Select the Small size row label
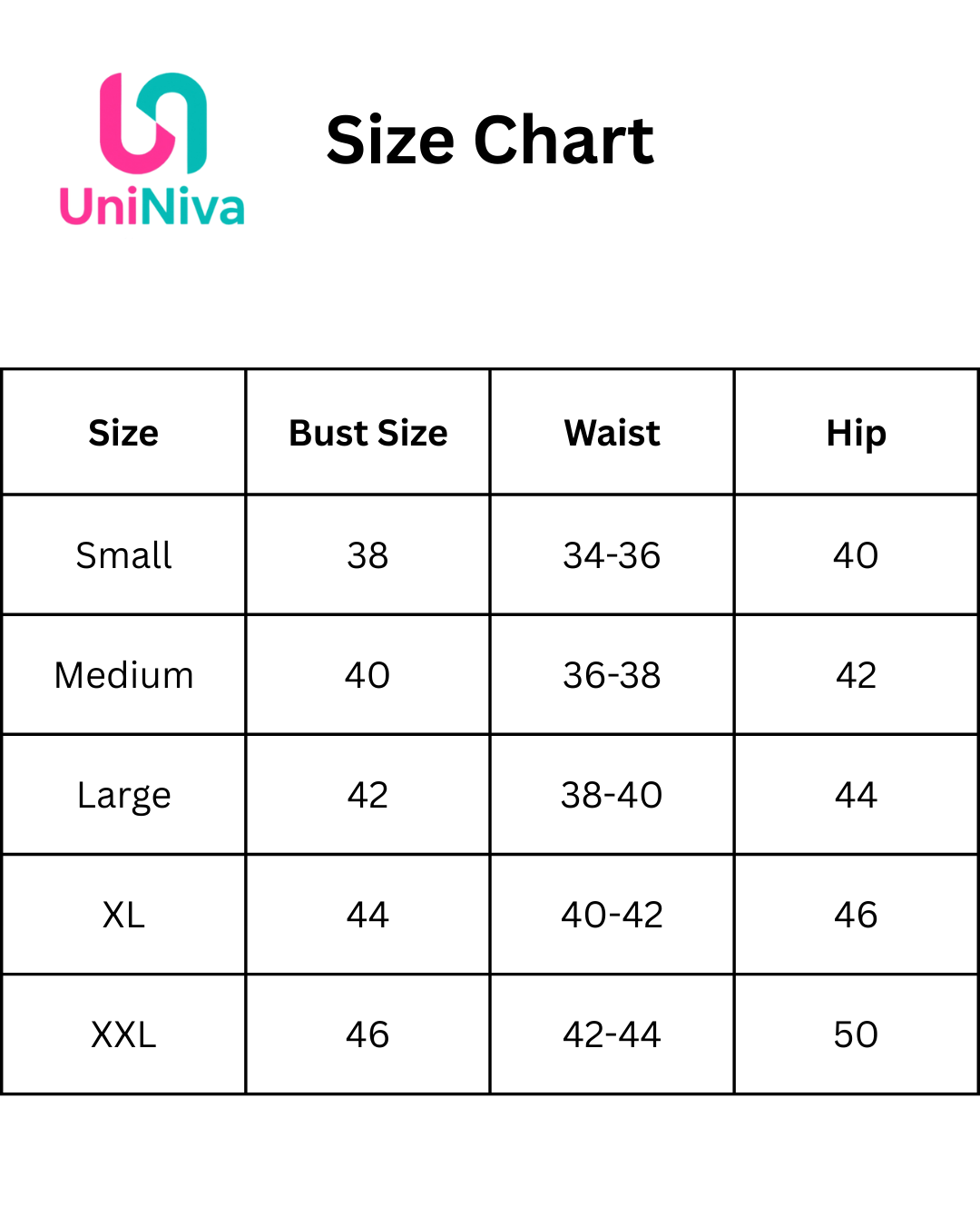 coord(123,555)
